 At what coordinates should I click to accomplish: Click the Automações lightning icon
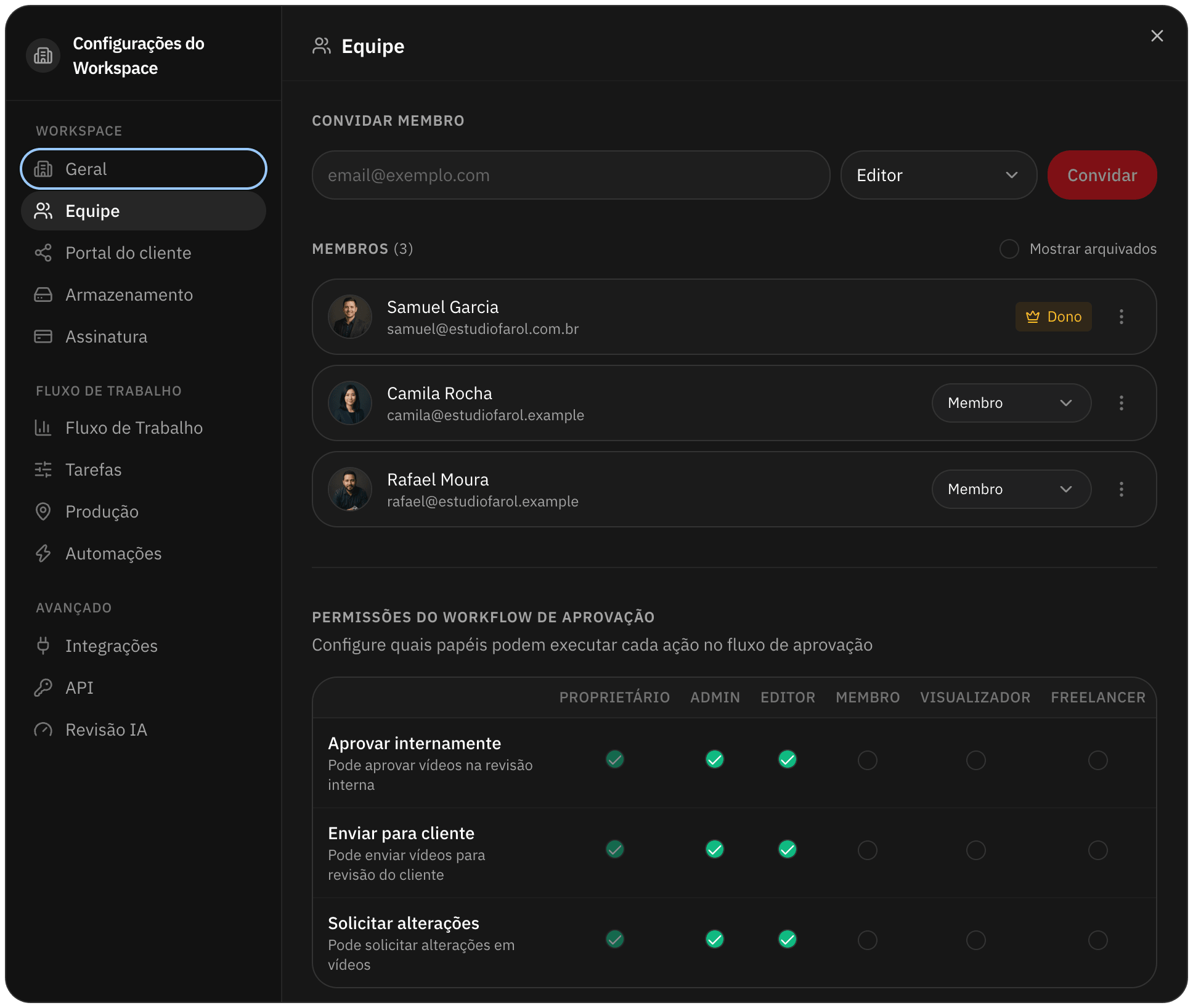[x=43, y=553]
